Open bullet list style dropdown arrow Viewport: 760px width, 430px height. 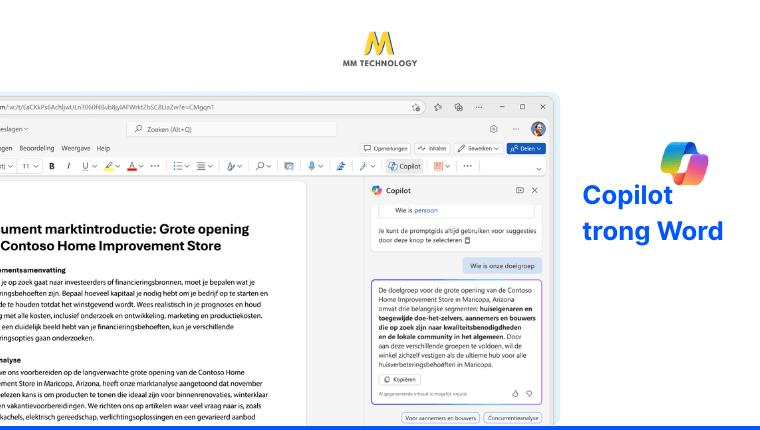pyautogui.click(x=187, y=166)
